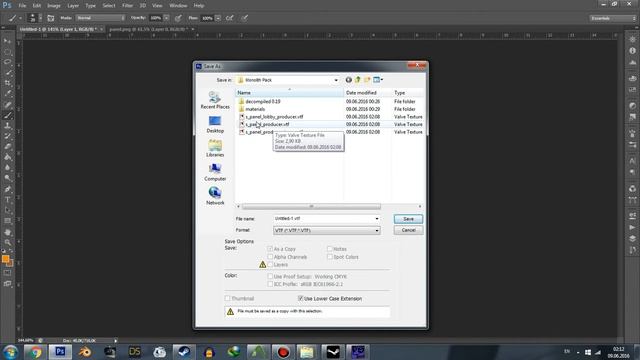
Task: Toggle the Layers checkbox
Action: (270, 264)
